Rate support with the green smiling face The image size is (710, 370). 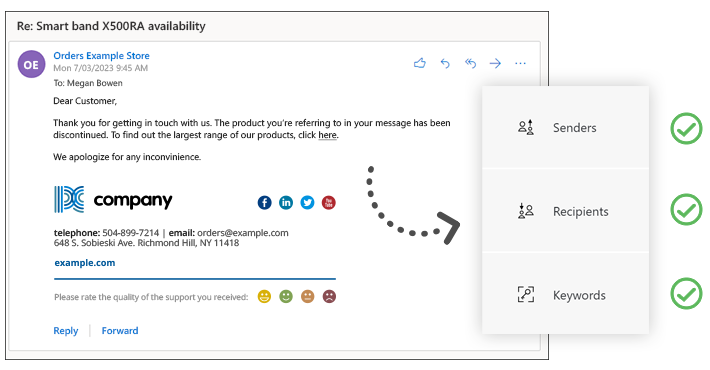click(x=286, y=297)
